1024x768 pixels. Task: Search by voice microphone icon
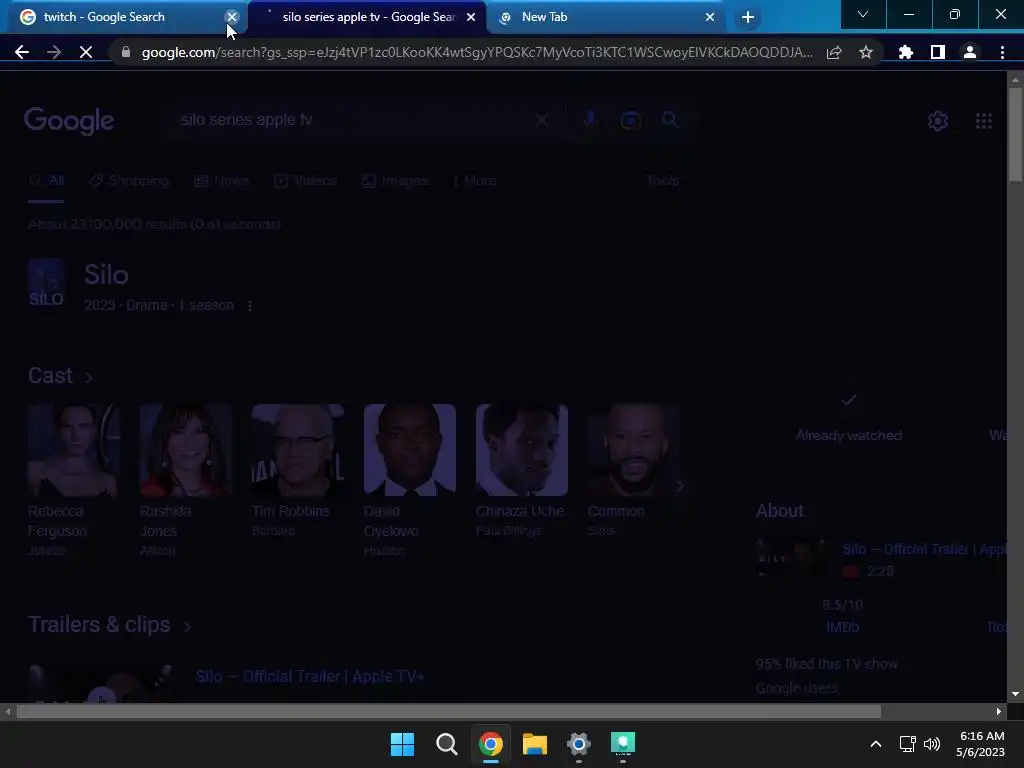click(590, 120)
